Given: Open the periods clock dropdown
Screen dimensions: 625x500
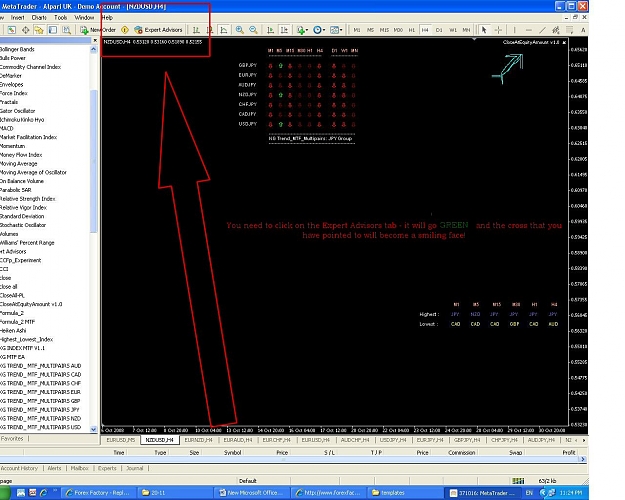Looking at the screenshot, I should [x=319, y=30].
